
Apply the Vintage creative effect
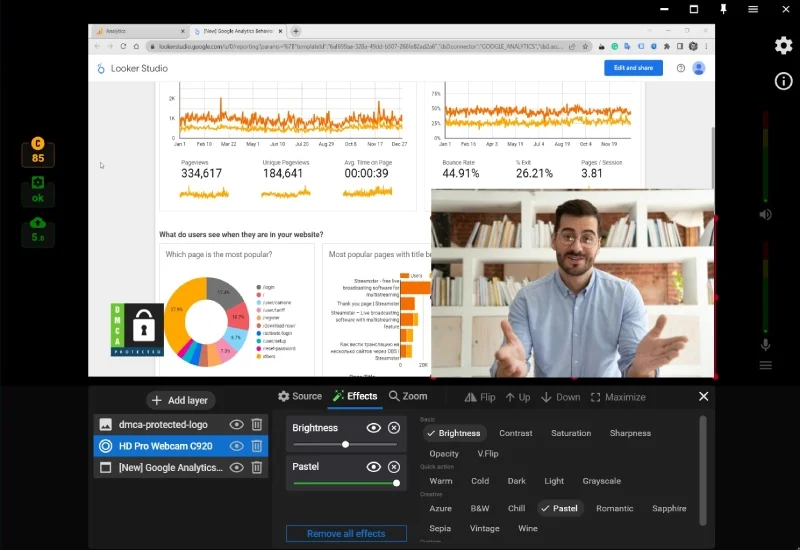pyautogui.click(x=484, y=529)
